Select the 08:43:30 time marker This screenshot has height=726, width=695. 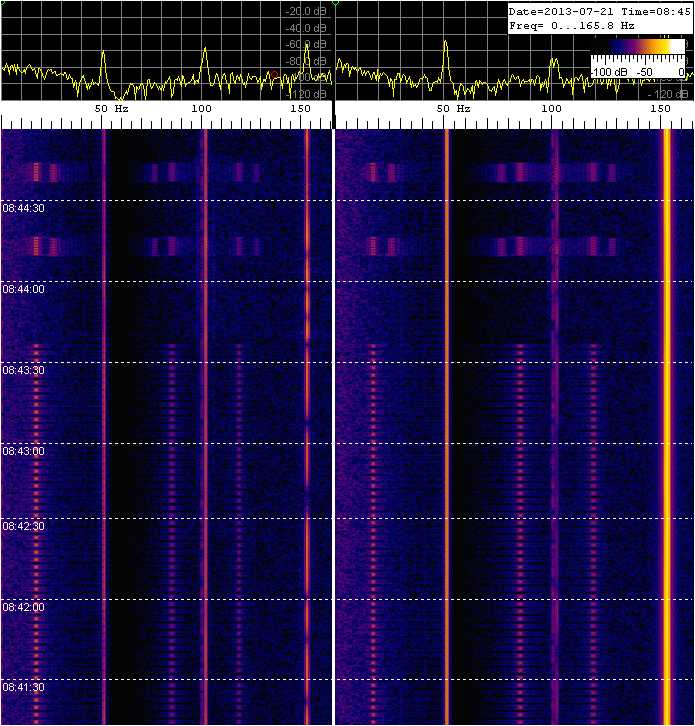click(23, 370)
